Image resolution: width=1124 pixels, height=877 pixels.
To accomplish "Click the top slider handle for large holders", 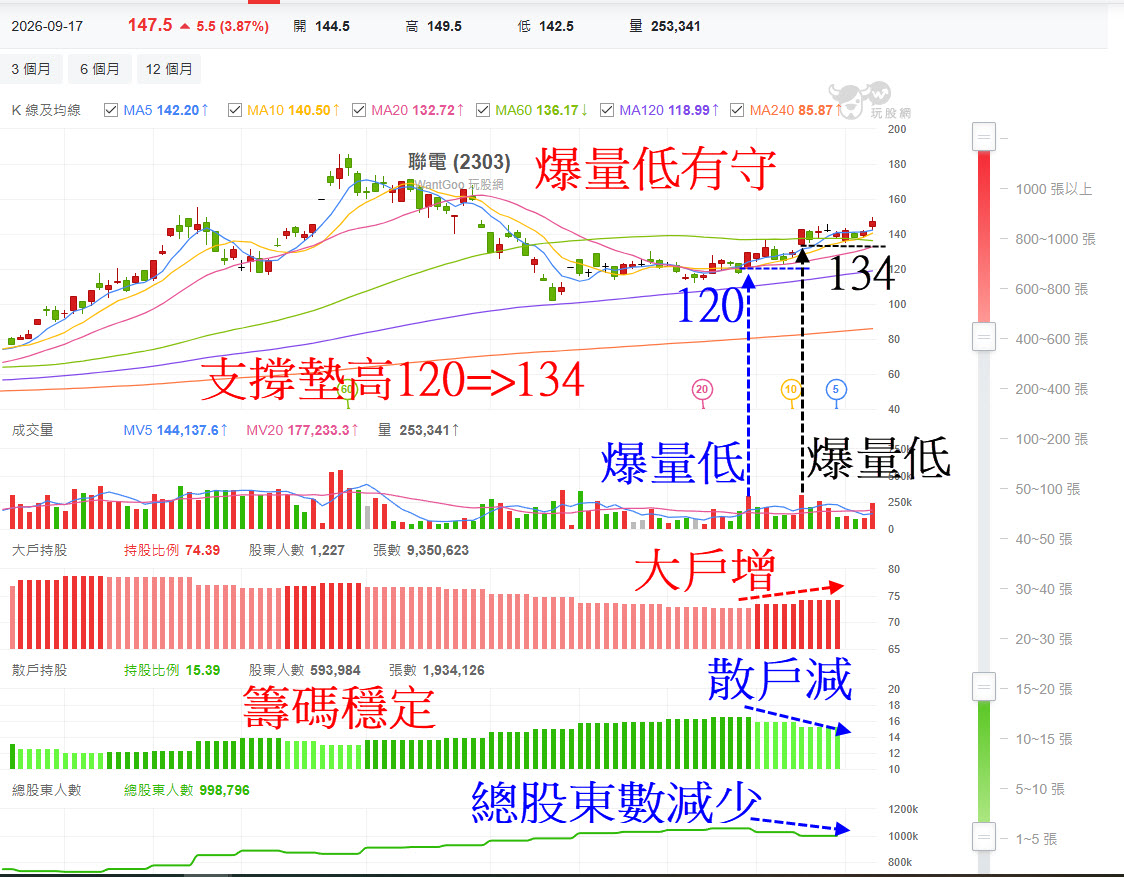I will point(984,136).
